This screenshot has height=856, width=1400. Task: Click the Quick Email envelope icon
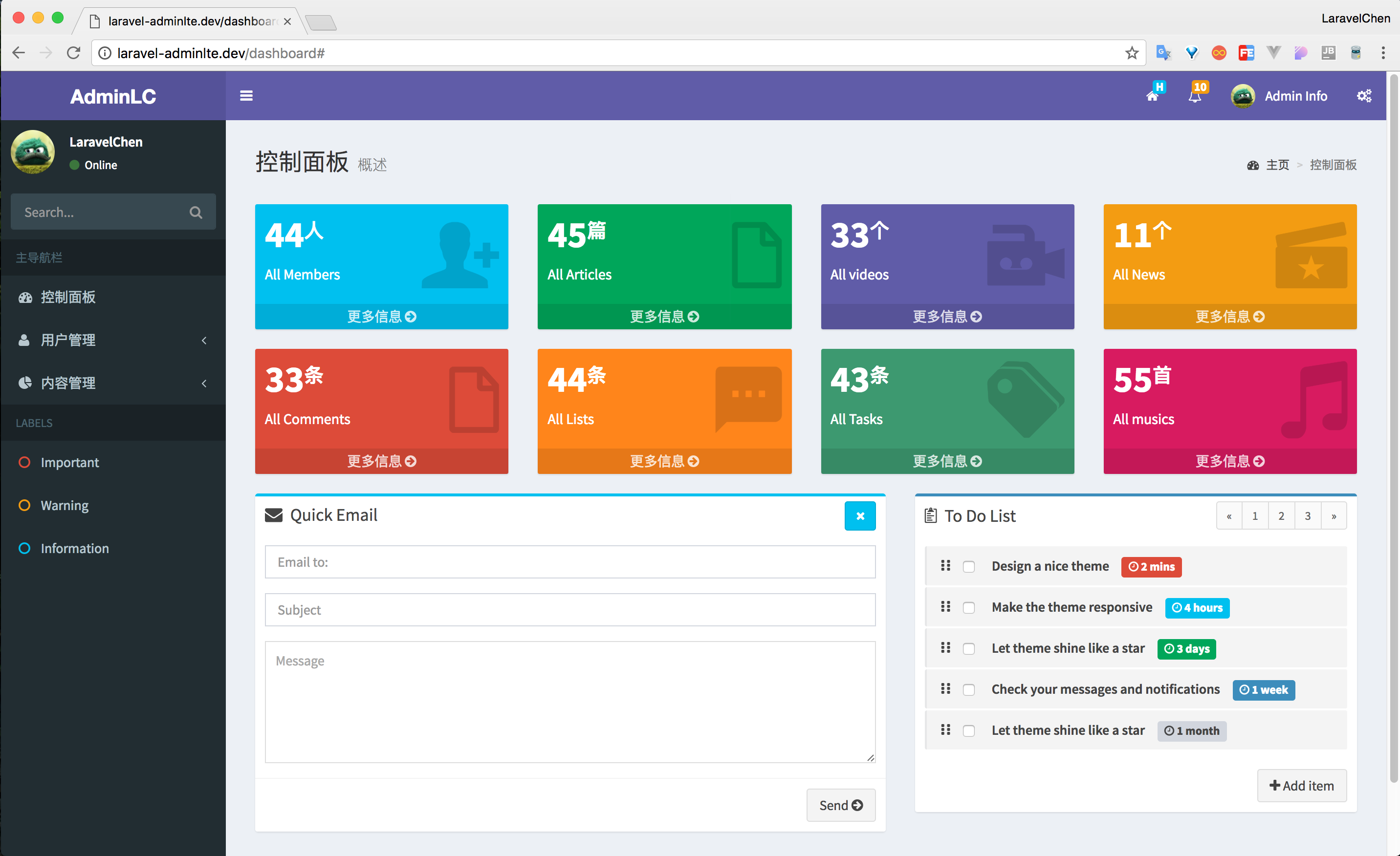pos(273,515)
